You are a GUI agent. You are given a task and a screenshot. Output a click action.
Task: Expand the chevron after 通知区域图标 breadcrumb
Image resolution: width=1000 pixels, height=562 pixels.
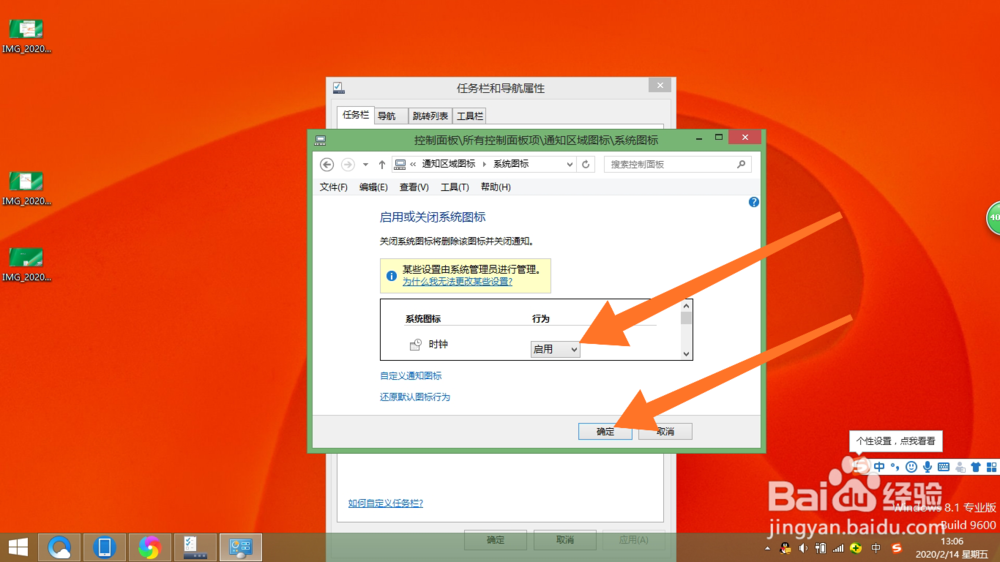pos(485,165)
